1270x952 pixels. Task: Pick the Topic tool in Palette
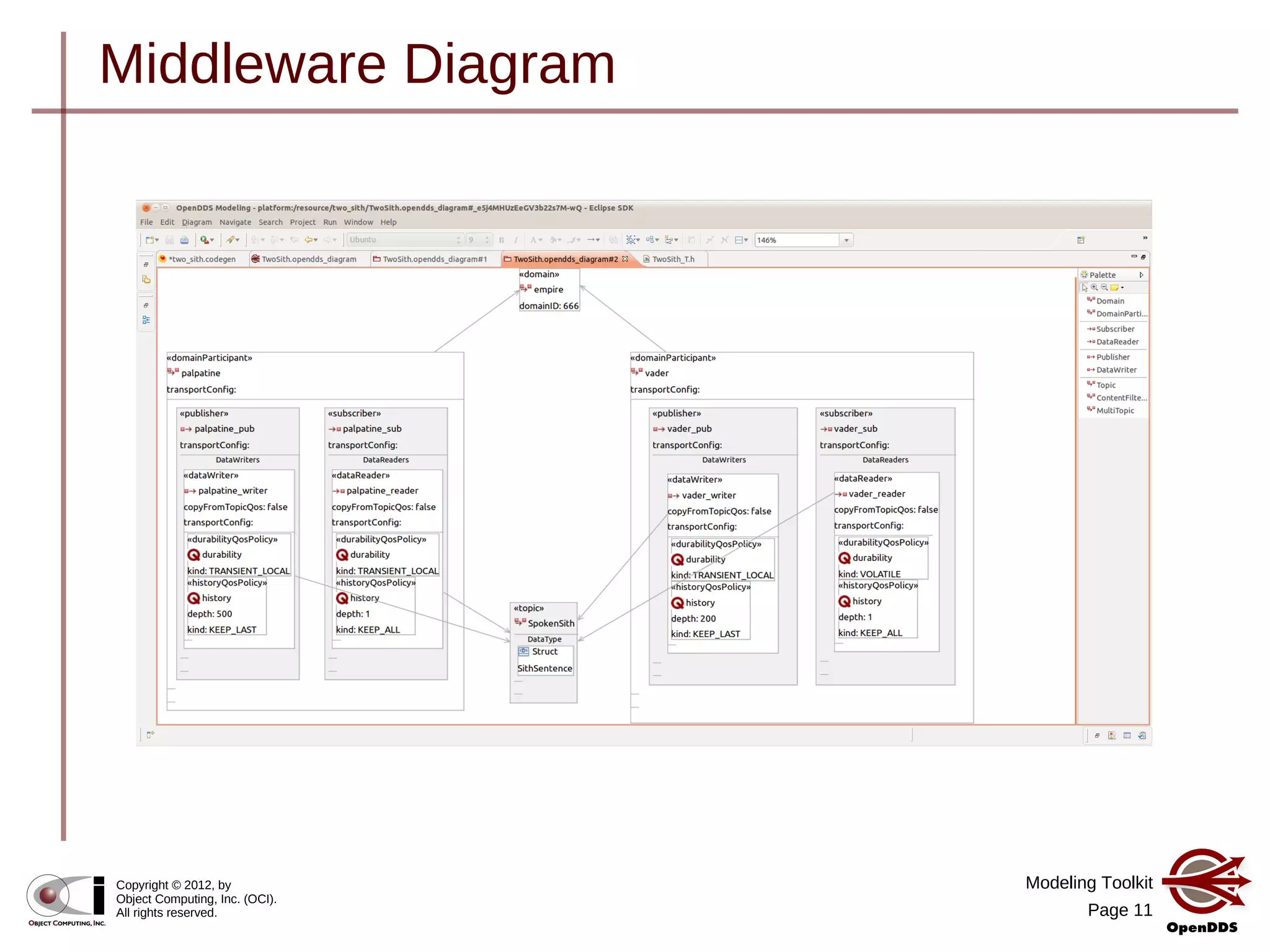pyautogui.click(x=1101, y=385)
